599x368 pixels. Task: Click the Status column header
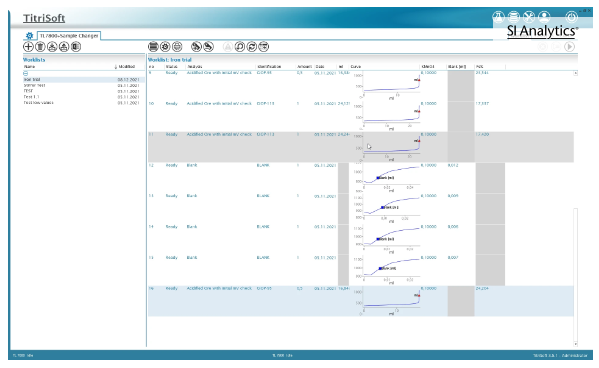tap(172, 66)
